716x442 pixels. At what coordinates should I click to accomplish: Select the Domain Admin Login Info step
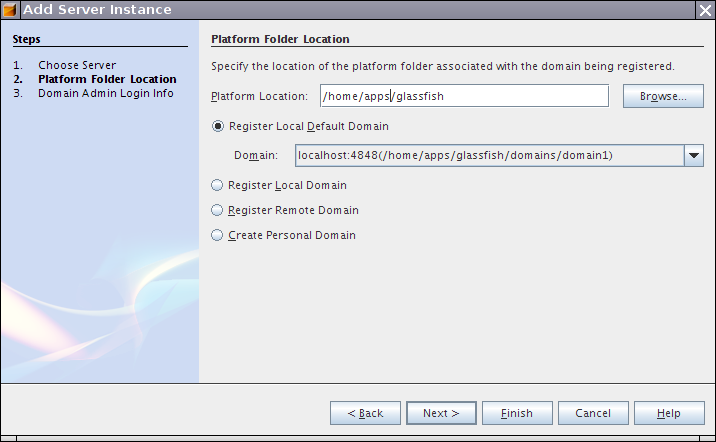pos(105,93)
